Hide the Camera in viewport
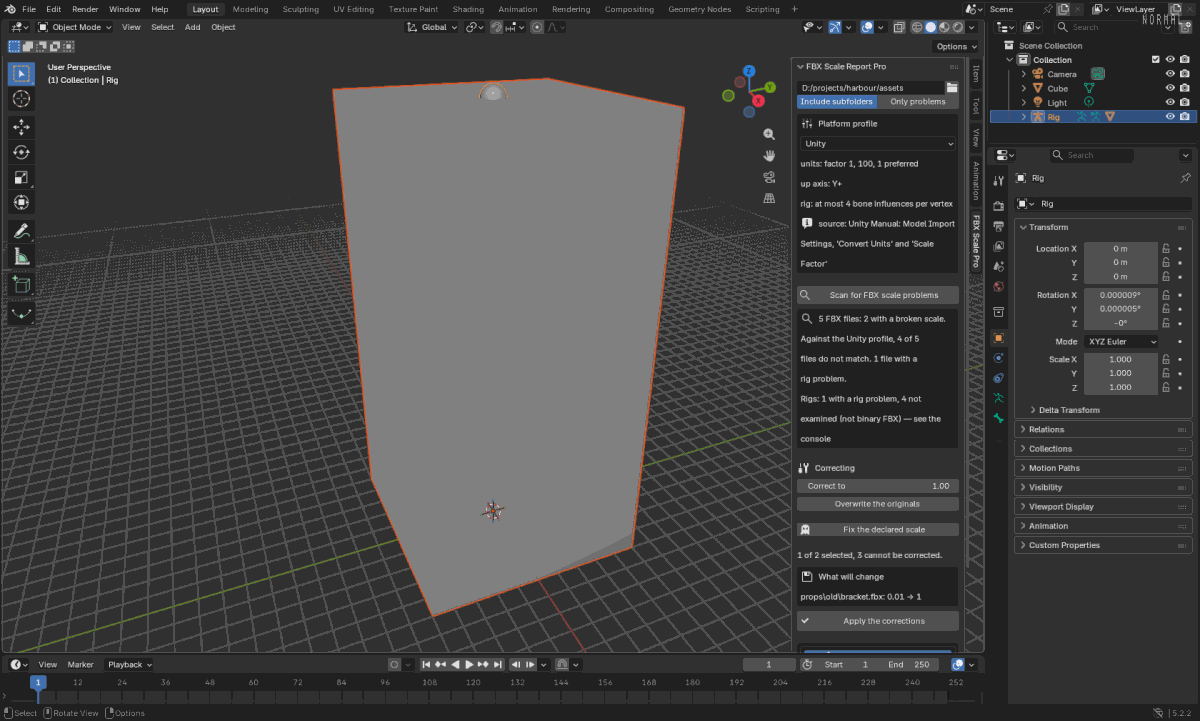This screenshot has width=1200, height=721. coord(1170,74)
